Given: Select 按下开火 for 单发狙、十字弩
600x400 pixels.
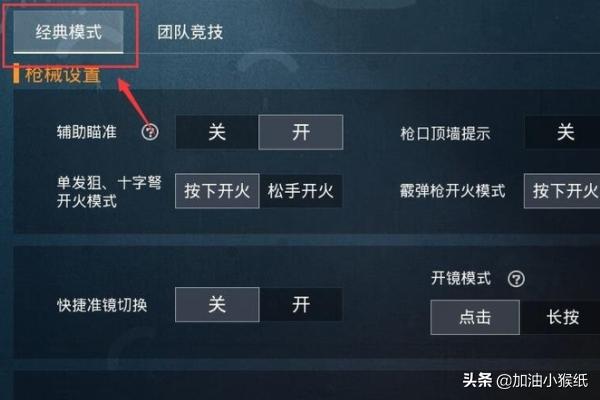Looking at the screenshot, I should pos(217,191).
